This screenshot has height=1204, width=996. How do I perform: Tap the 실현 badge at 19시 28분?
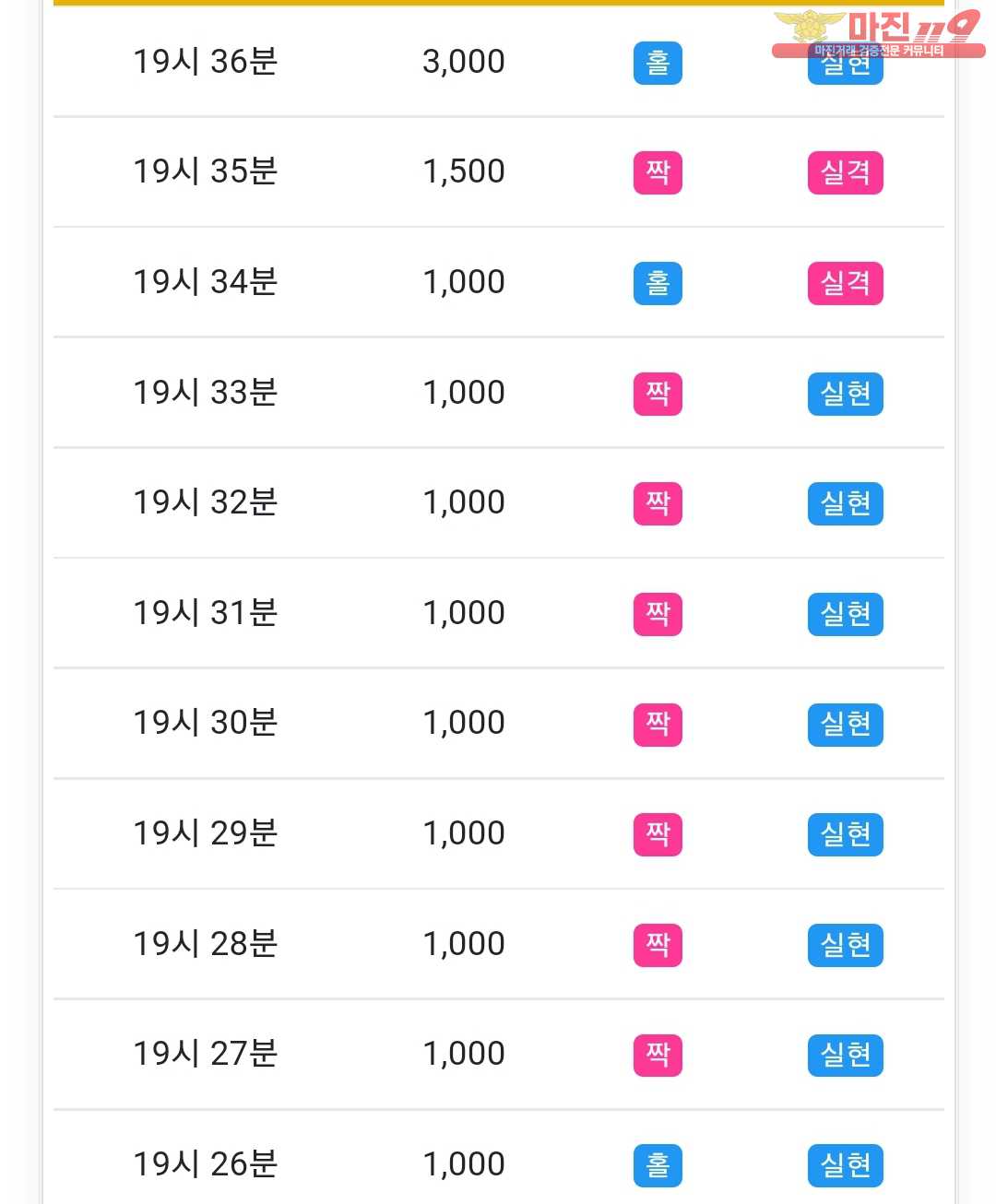[x=846, y=945]
